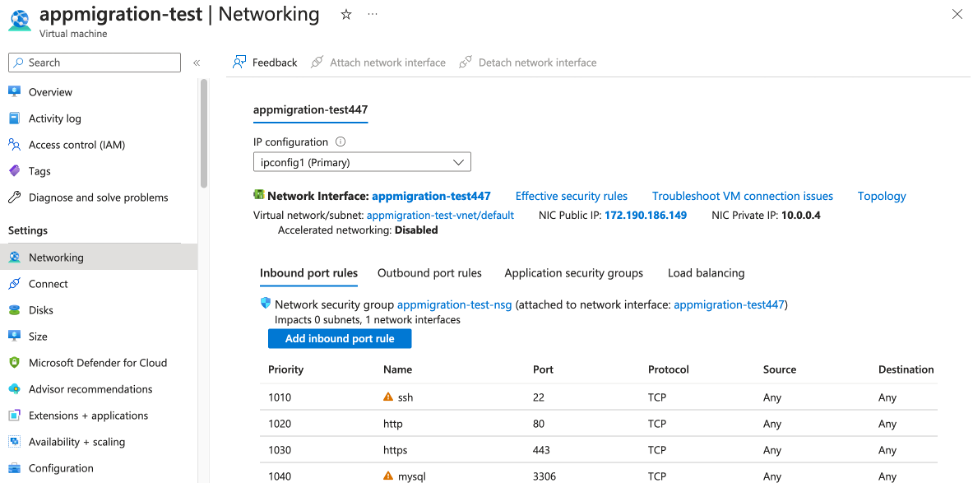Click the Size monitor icon
The width and height of the screenshot is (974, 483).
(x=14, y=336)
